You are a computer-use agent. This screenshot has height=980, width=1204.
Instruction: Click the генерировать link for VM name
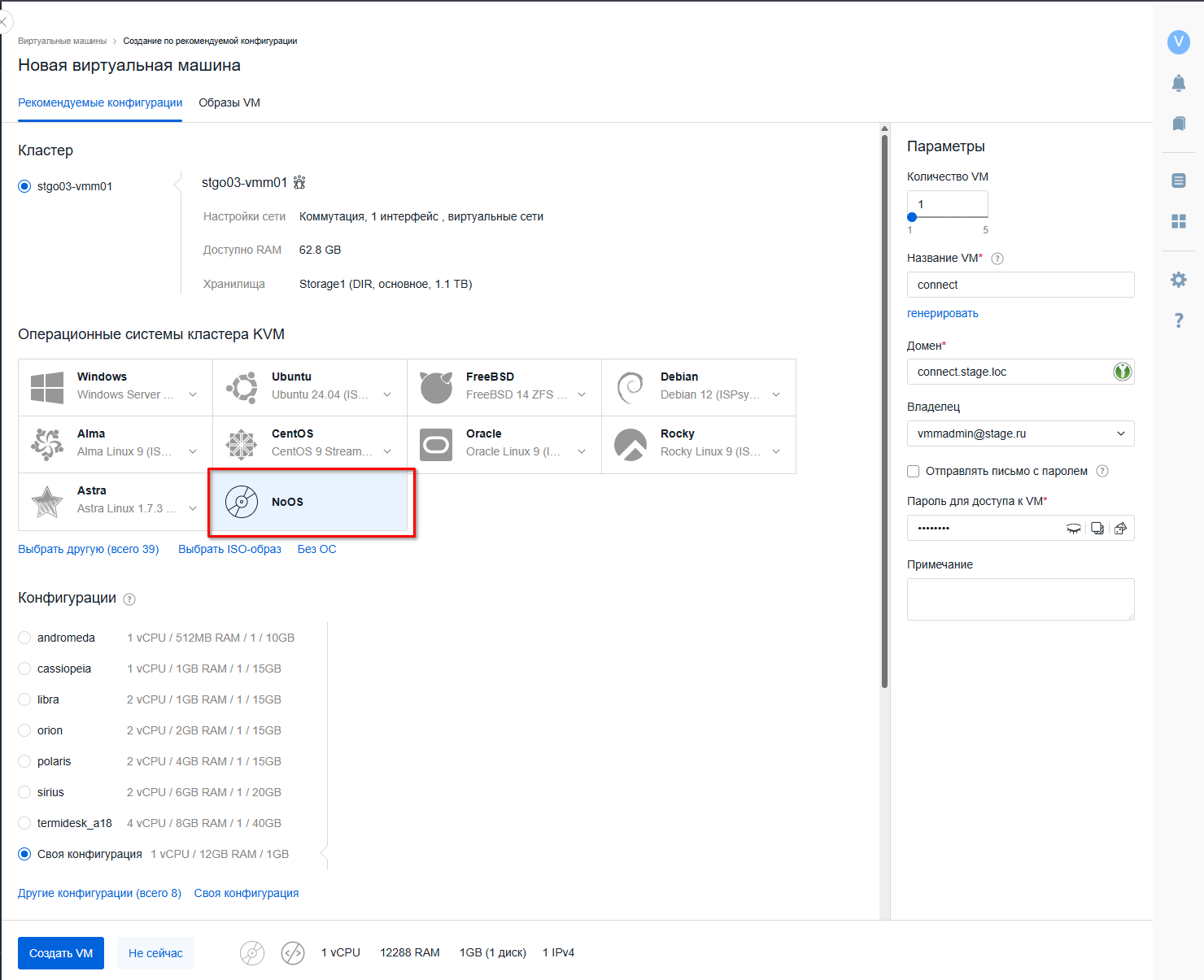point(942,313)
